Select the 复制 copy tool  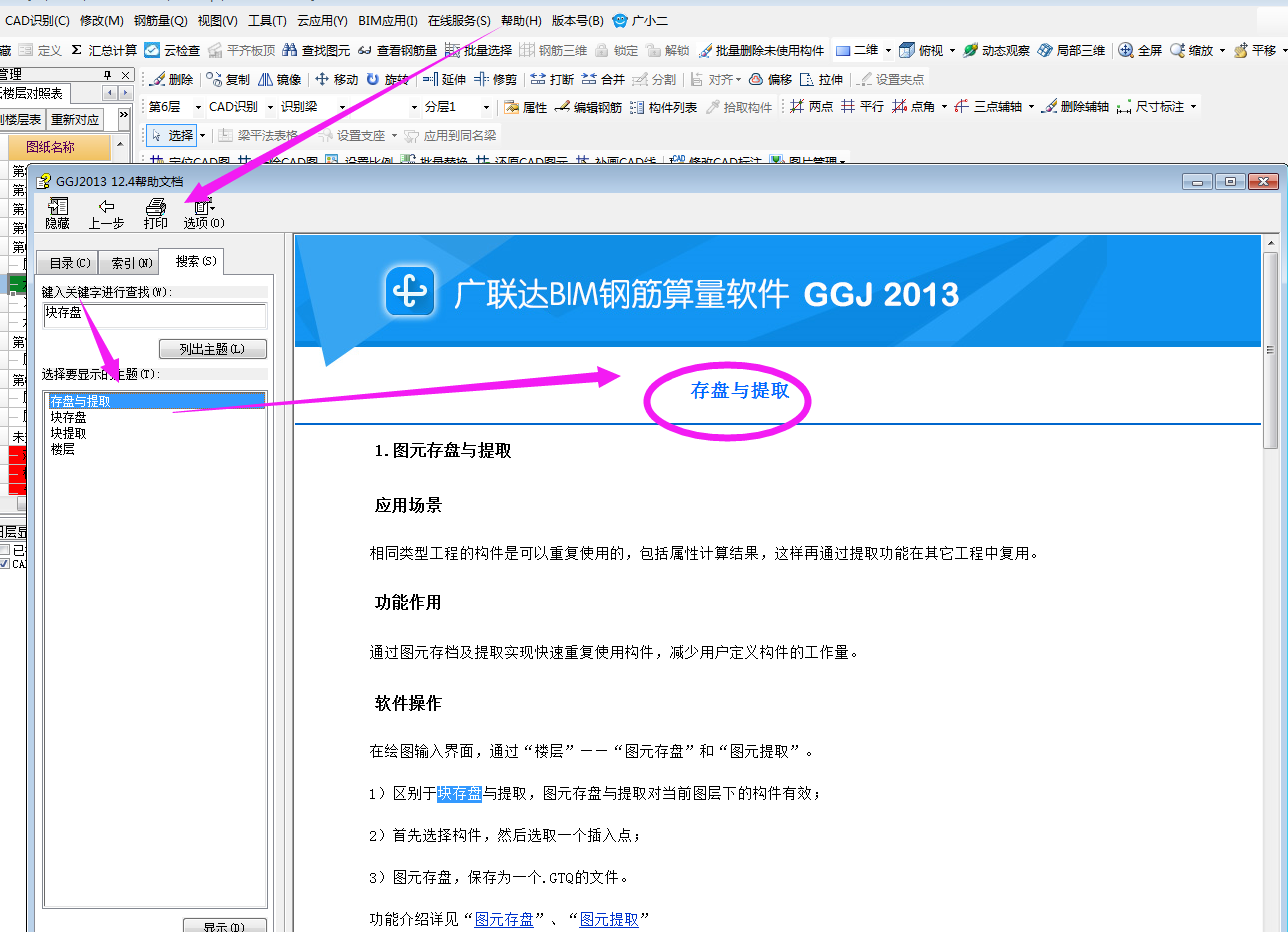[228, 79]
